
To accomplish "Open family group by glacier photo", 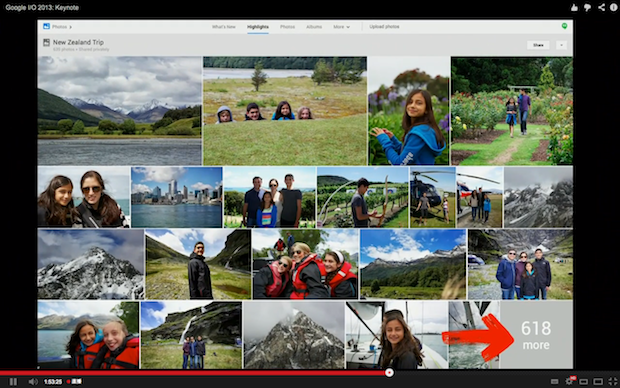I will [520, 264].
